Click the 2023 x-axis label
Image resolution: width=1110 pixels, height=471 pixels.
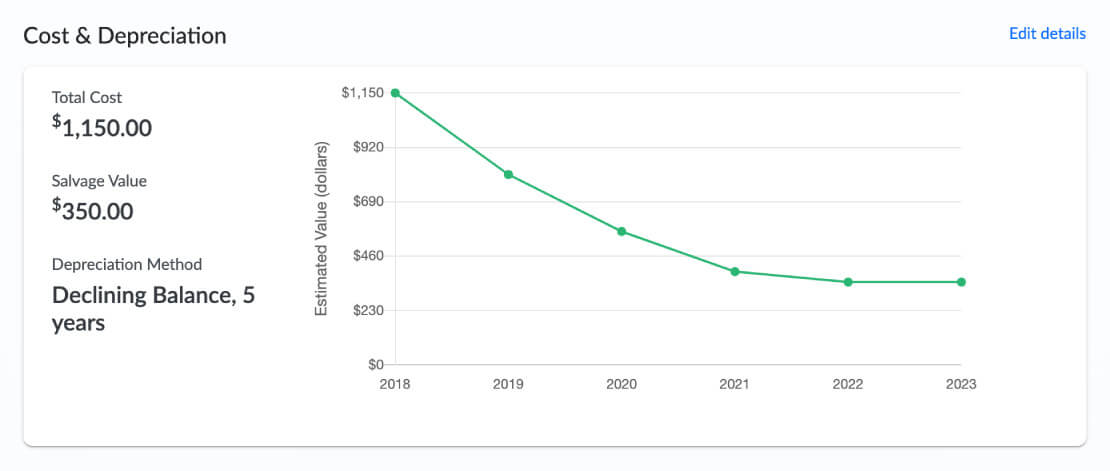click(x=961, y=384)
